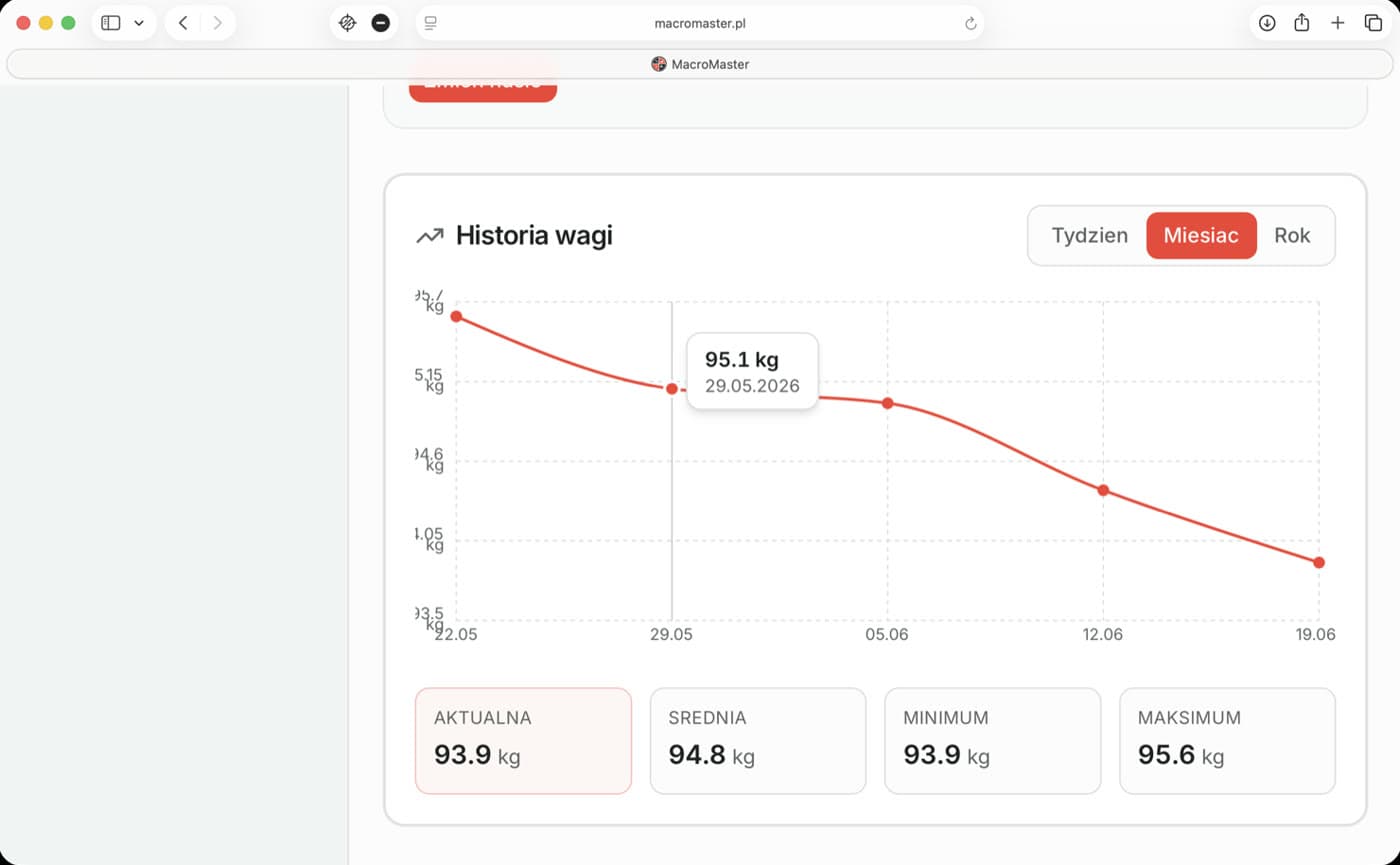This screenshot has width=1400, height=865.
Task: Toggle the Safari sidebar button
Action: tap(111, 23)
